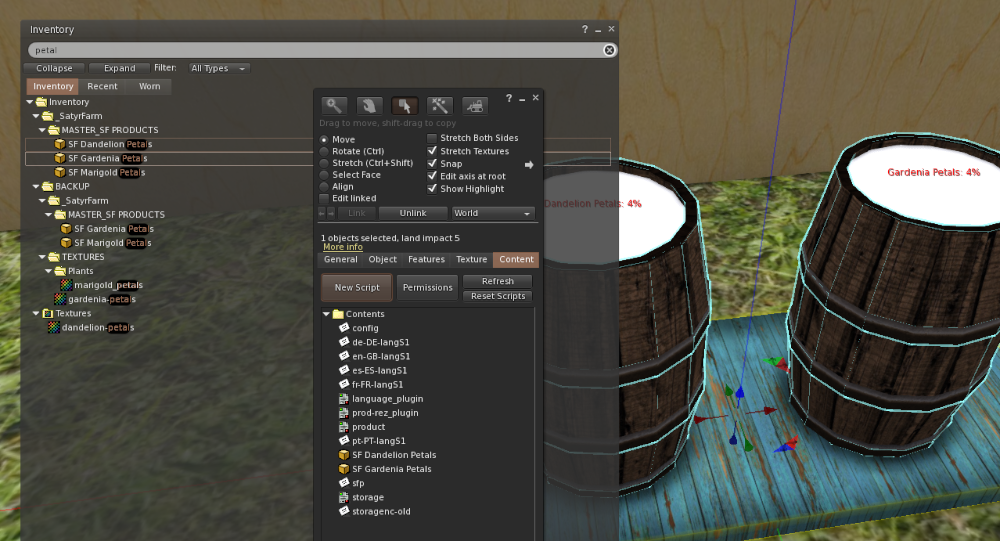Select the Create (magic wand) tool

point(440,105)
